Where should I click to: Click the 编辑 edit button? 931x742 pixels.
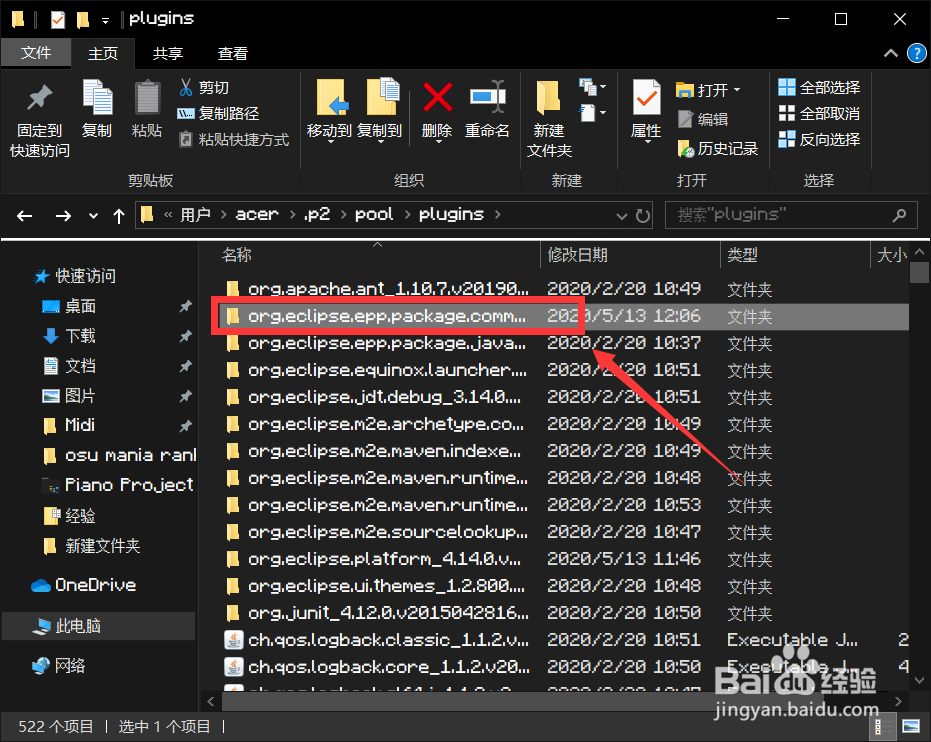pos(703,119)
